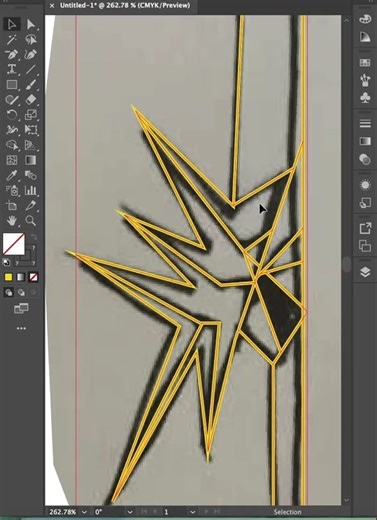Reset to default fill and stroke
The image size is (377, 520).
(6, 262)
